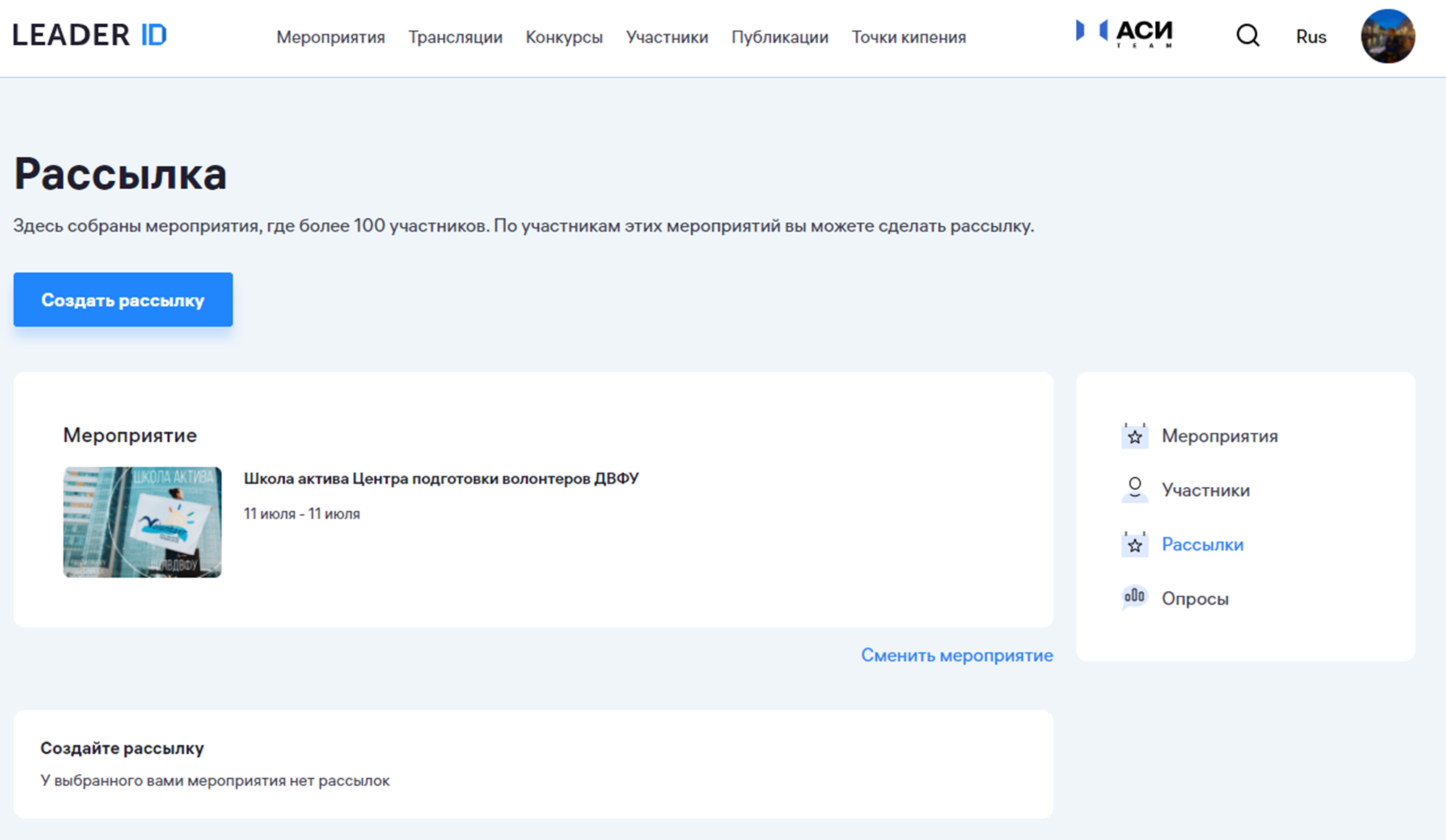1446x840 pixels.
Task: Open the Школа актива event thumbnail
Action: (x=142, y=522)
